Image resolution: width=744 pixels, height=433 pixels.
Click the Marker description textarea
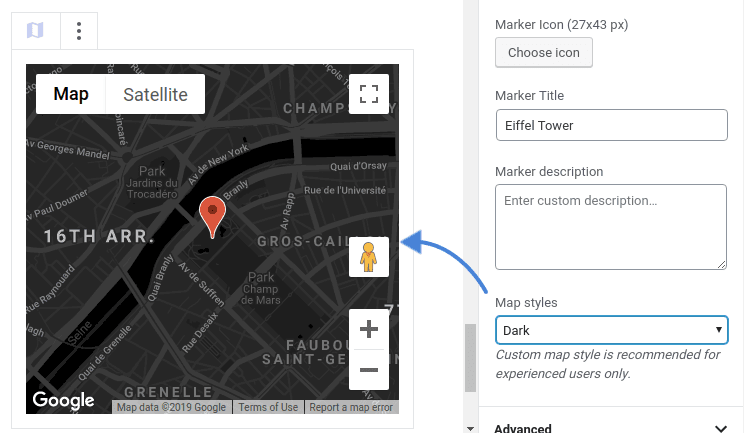click(x=611, y=227)
